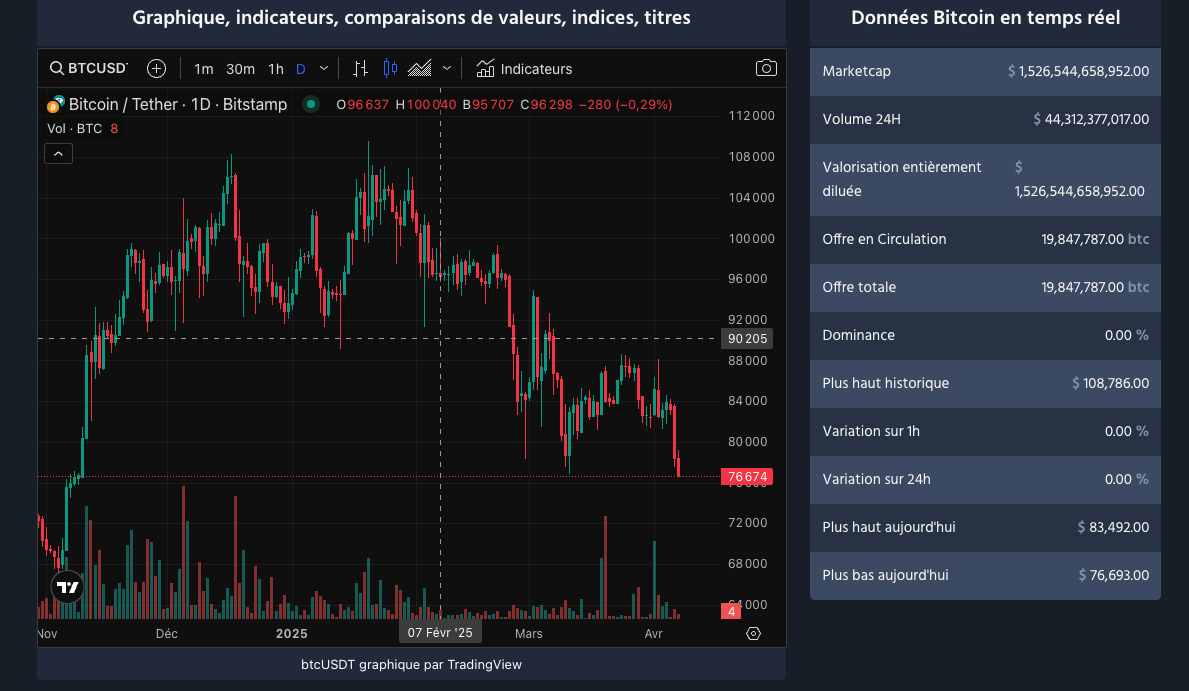Select the daily D timeframe
The image size is (1189, 691).
click(300, 69)
